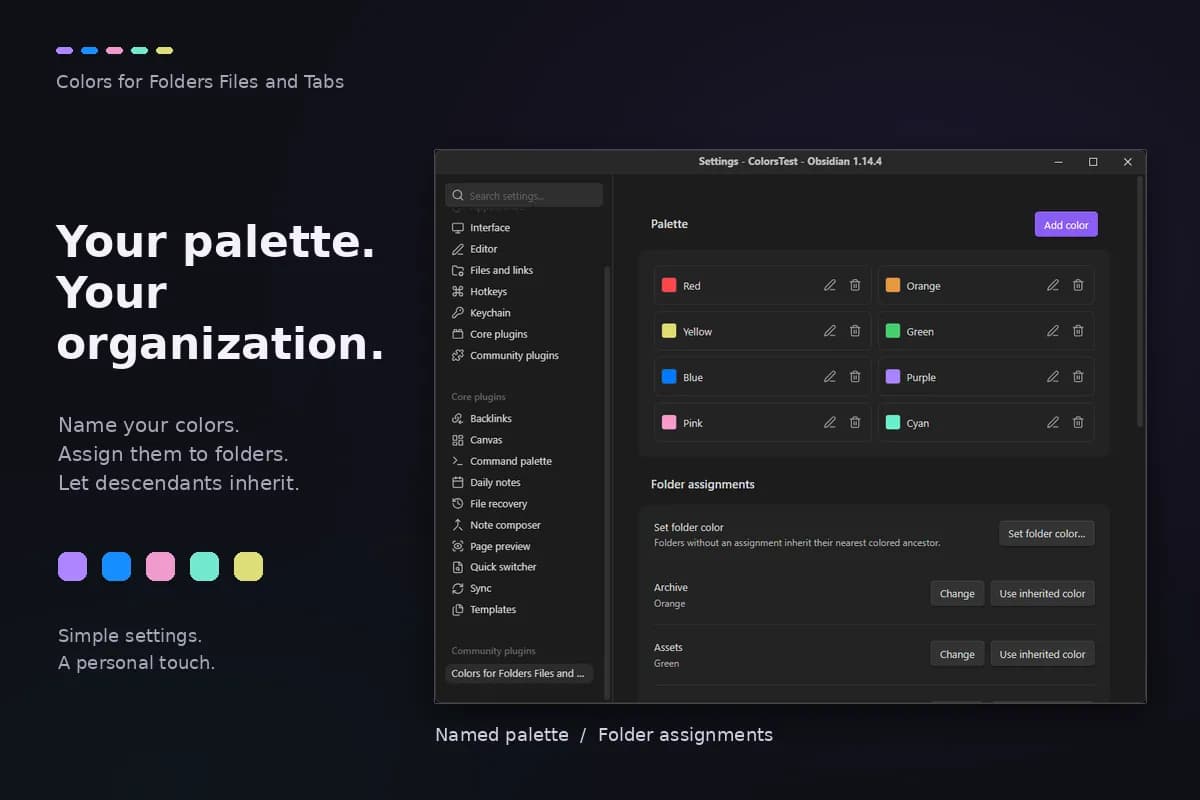Click Set folder color... button
1200x800 pixels.
click(1047, 533)
